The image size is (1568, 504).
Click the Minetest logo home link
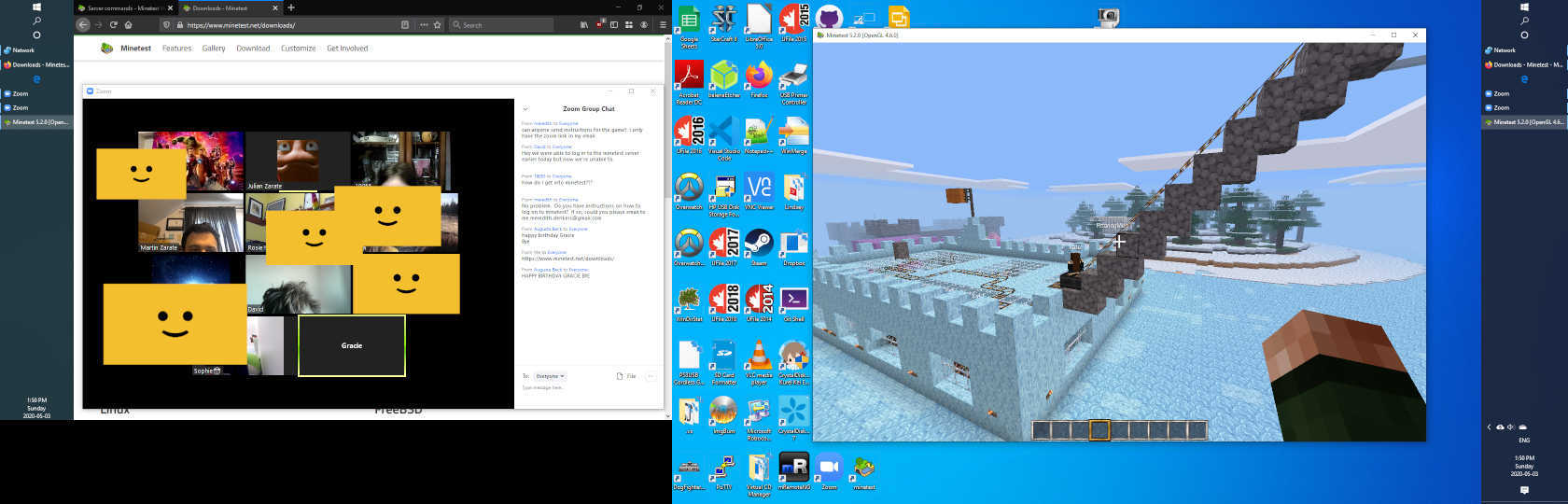[125, 49]
